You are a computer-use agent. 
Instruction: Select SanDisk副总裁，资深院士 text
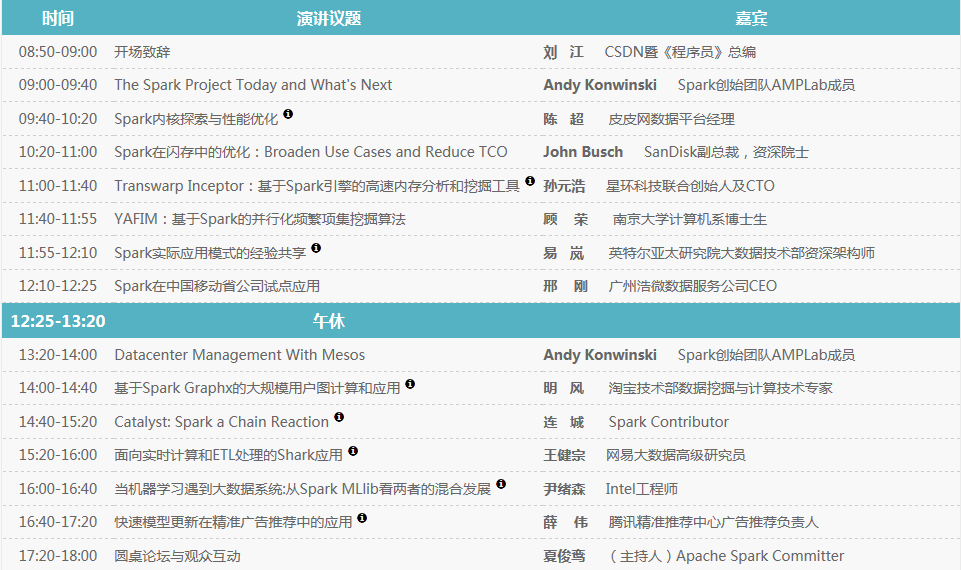point(726,152)
